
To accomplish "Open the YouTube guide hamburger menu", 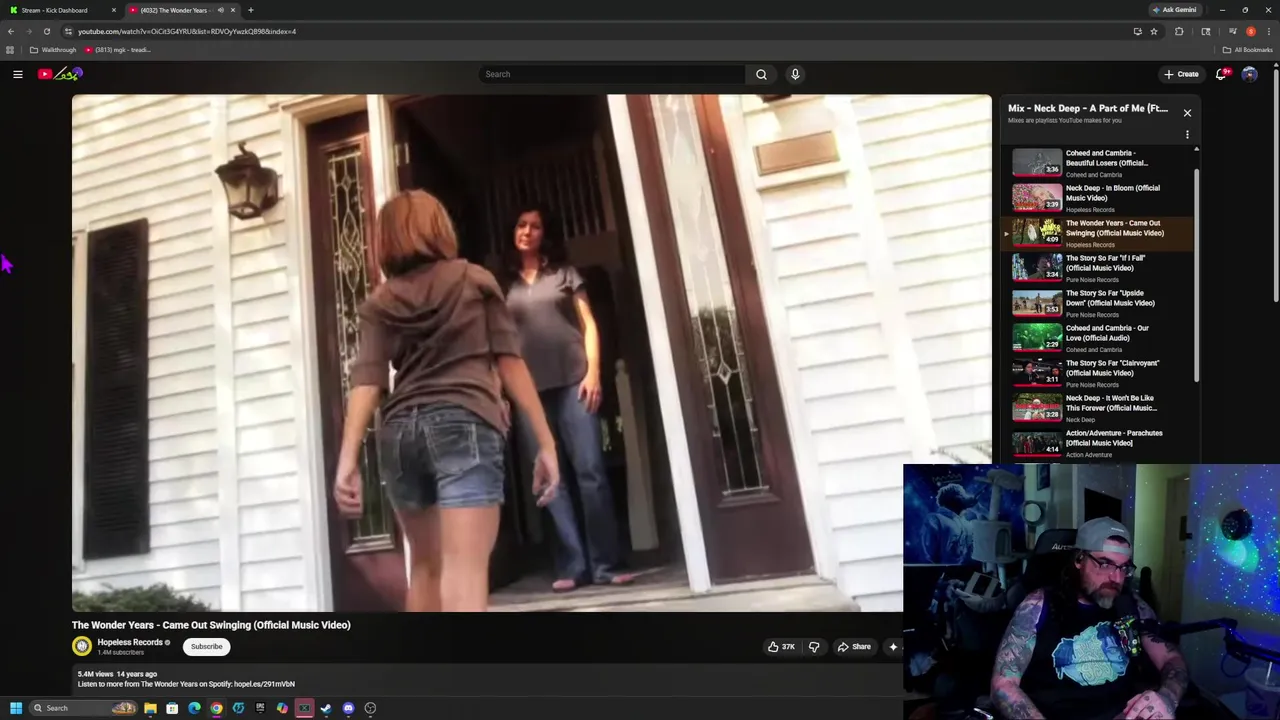I will (18, 74).
